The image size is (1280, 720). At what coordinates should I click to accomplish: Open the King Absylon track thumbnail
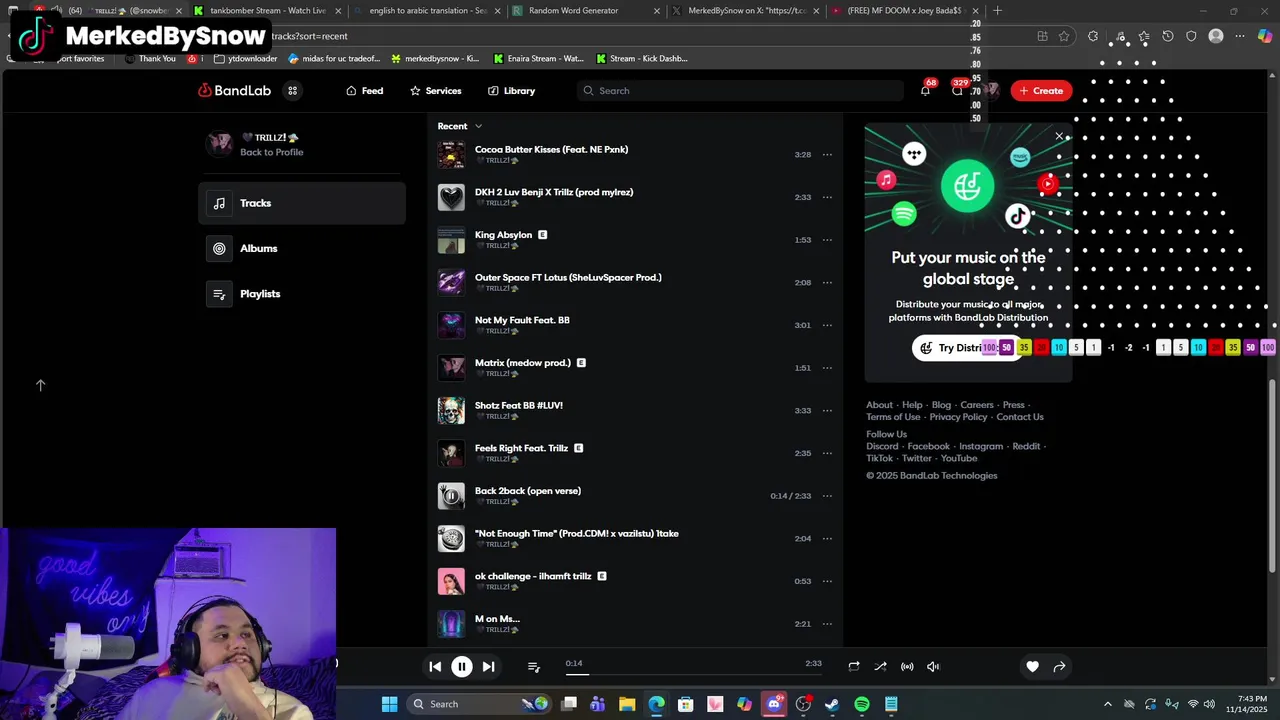coord(451,240)
